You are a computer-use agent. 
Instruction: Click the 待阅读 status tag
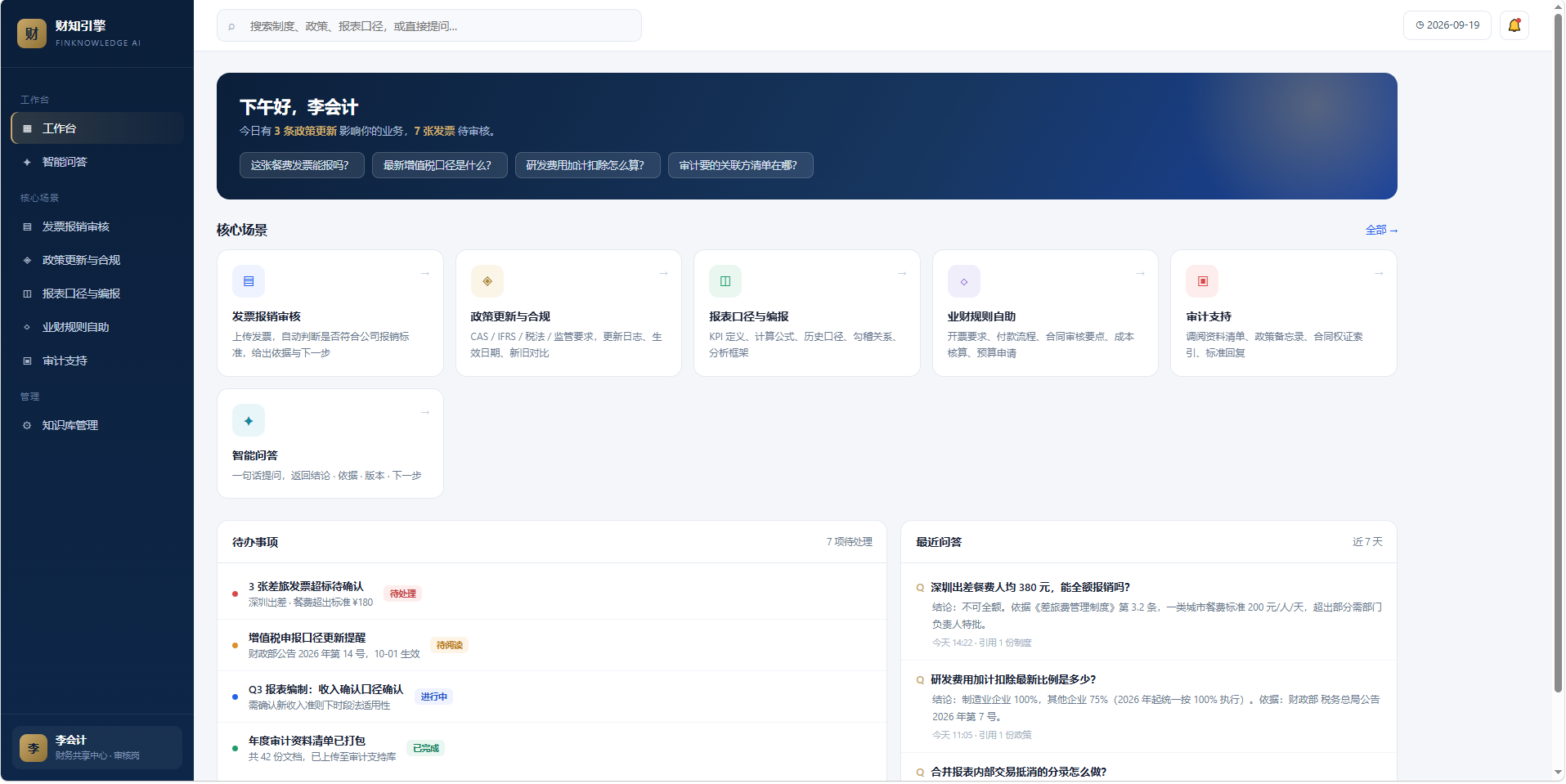click(x=450, y=645)
